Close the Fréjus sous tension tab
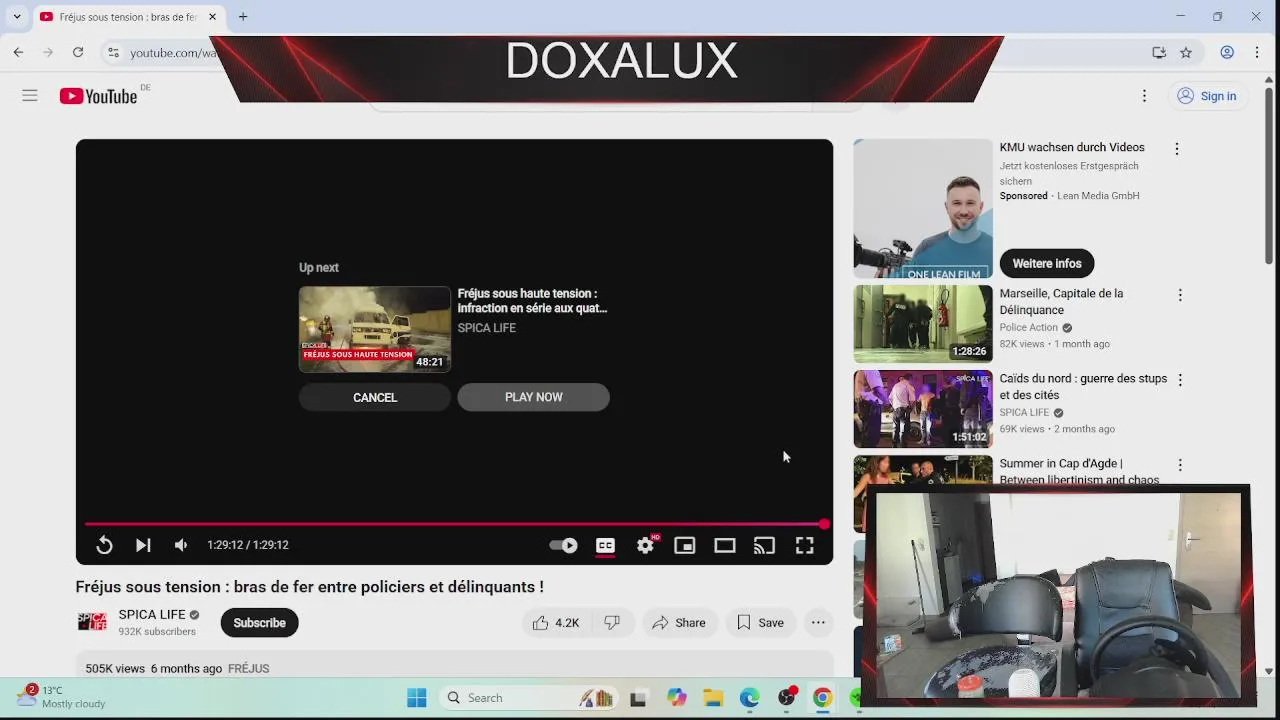The image size is (1280, 720). click(x=212, y=17)
